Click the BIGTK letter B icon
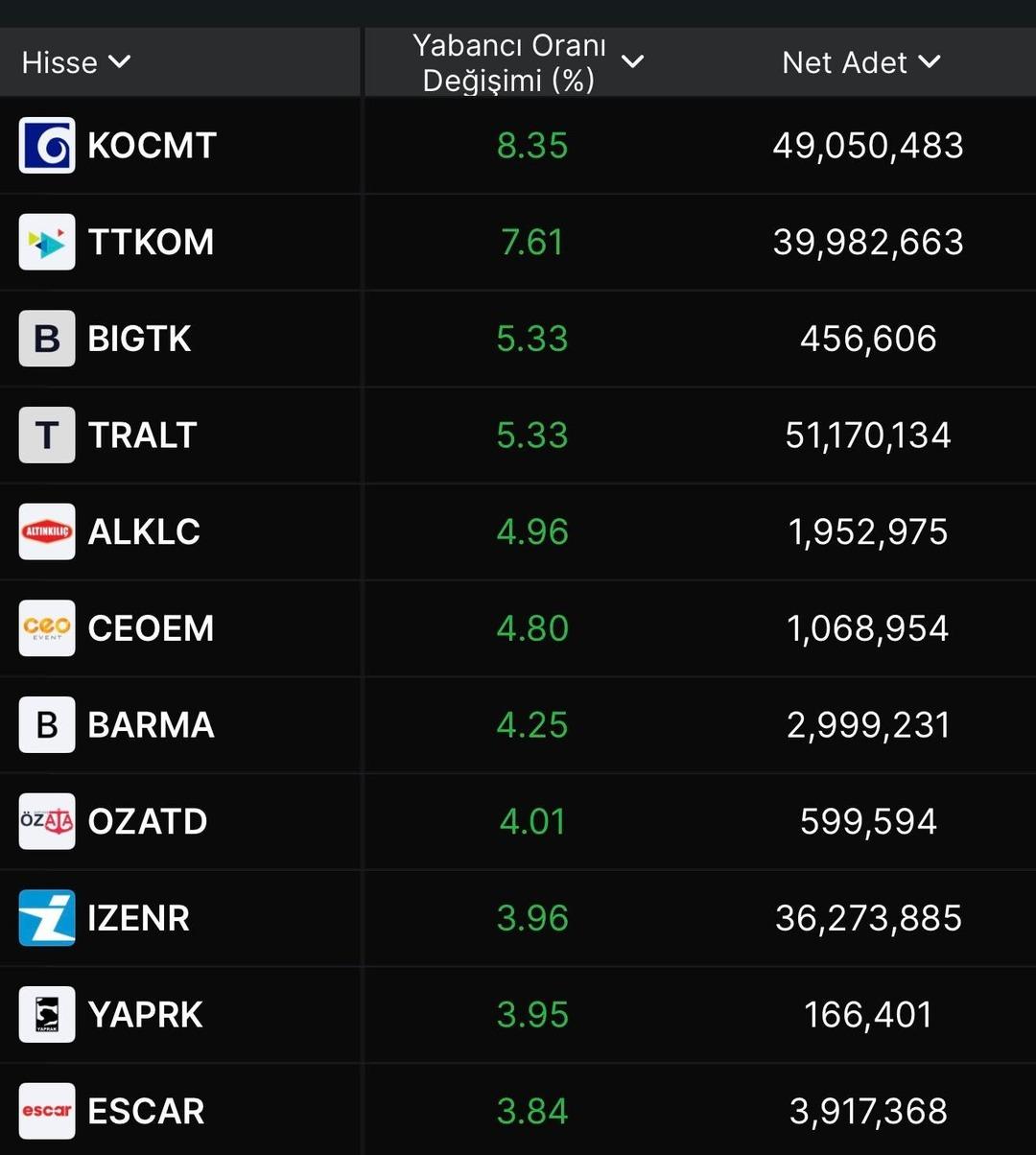 (x=47, y=339)
